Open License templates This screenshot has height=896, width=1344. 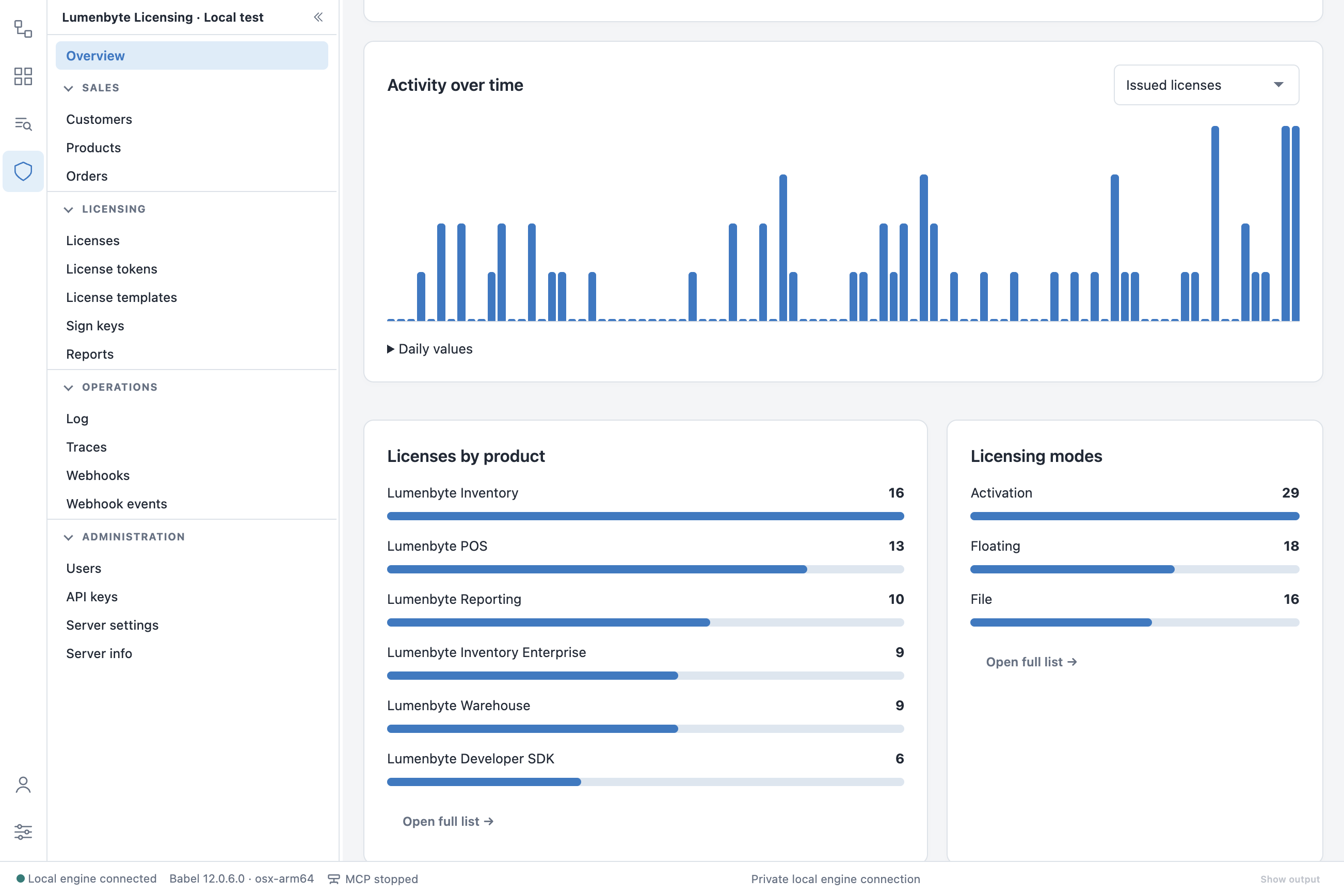(x=122, y=297)
